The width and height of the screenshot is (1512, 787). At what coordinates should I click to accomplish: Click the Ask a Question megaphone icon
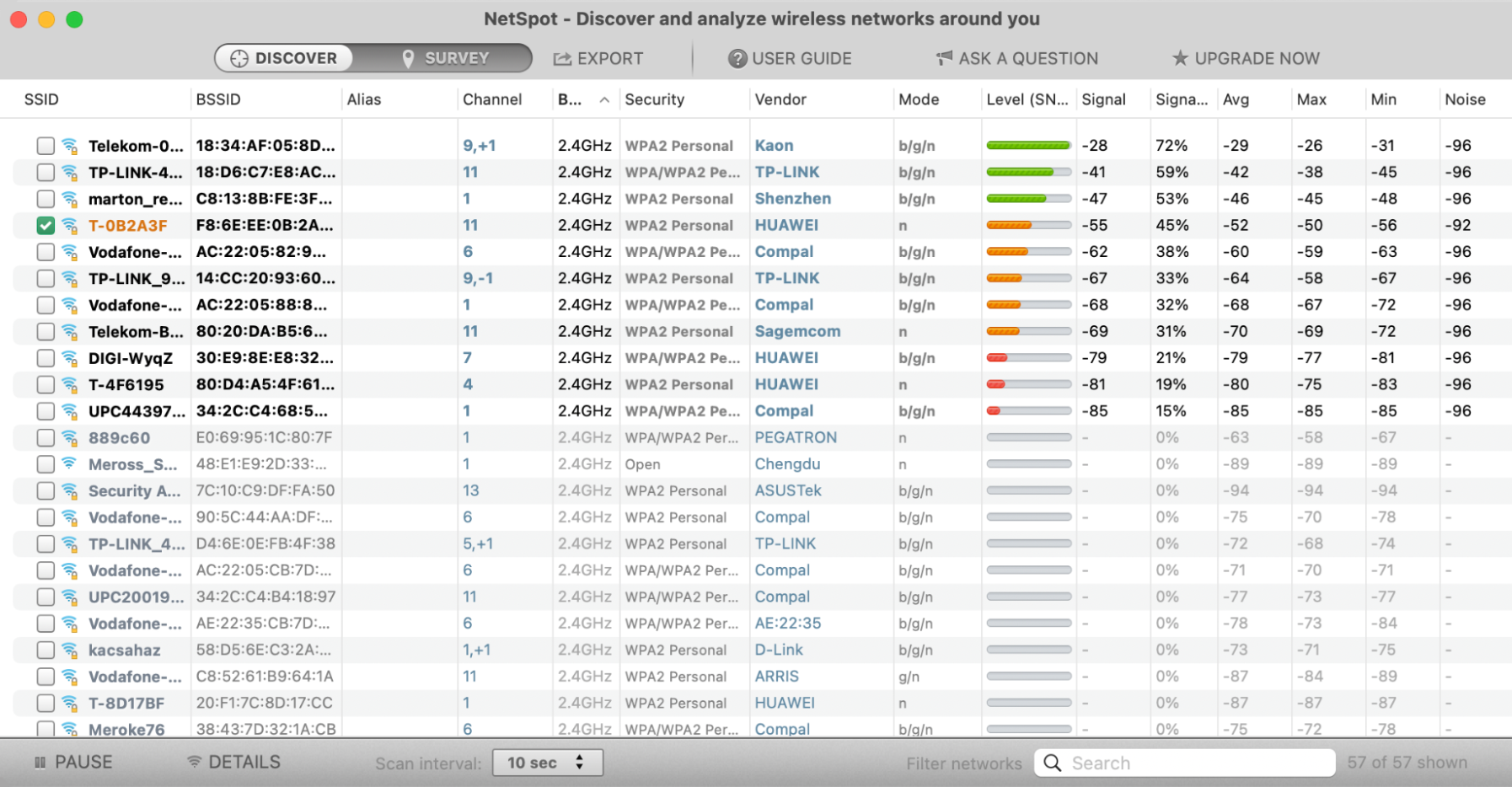pyautogui.click(x=944, y=58)
